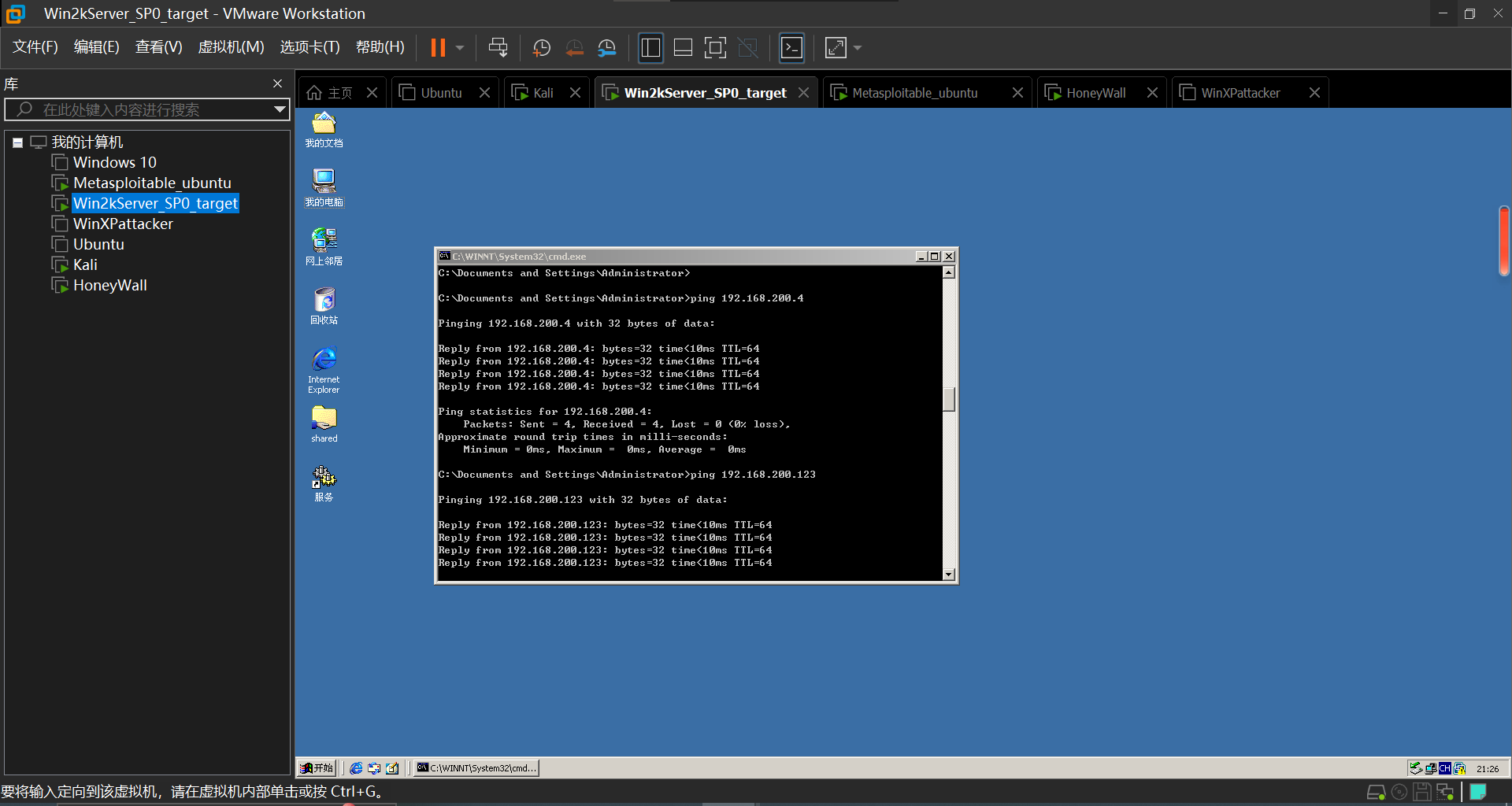Image resolution: width=1512 pixels, height=806 pixels.
Task: Click the 服务 services desktop icon
Action: point(324,483)
